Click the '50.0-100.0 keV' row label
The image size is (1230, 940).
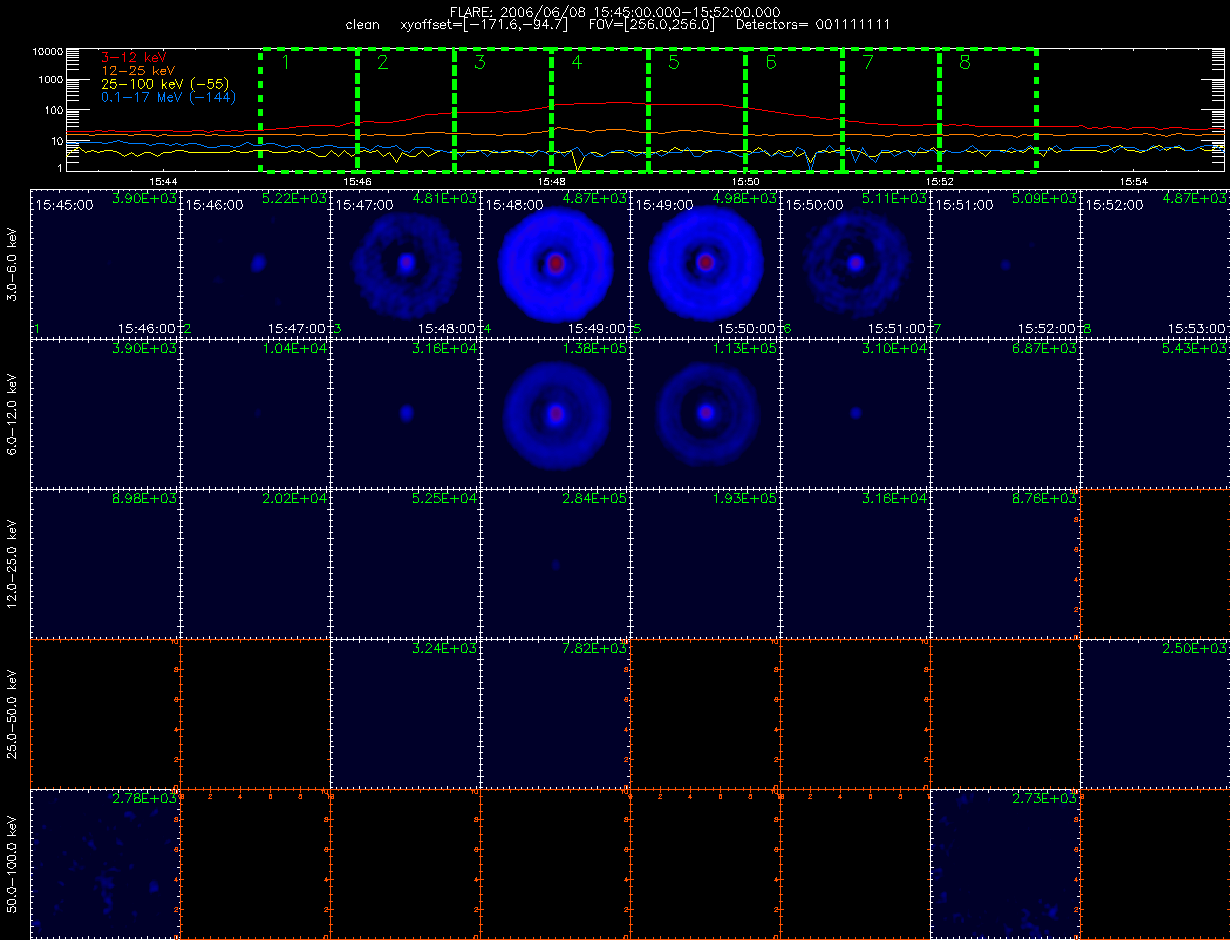(x=13, y=863)
